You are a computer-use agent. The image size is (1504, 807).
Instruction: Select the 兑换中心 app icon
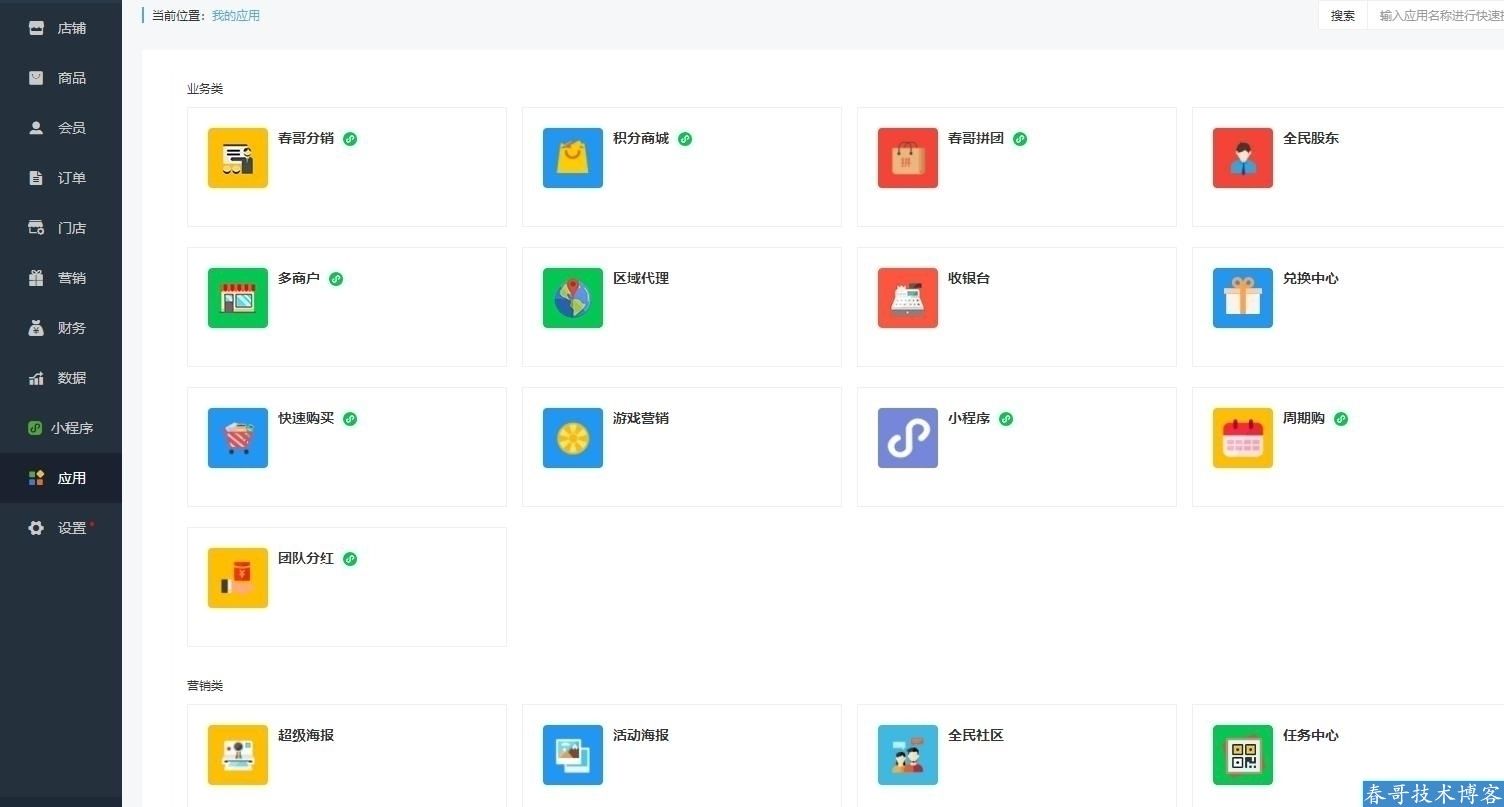1241,297
